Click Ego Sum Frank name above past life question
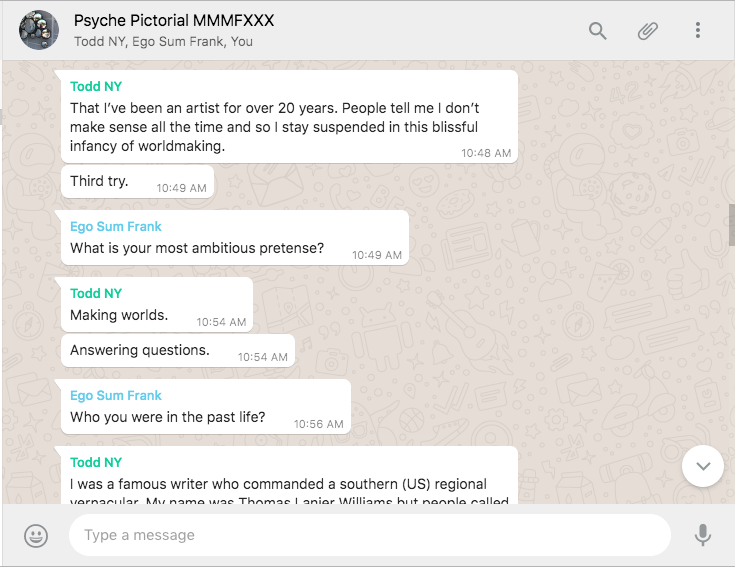This screenshot has height=567, width=735. [x=116, y=395]
